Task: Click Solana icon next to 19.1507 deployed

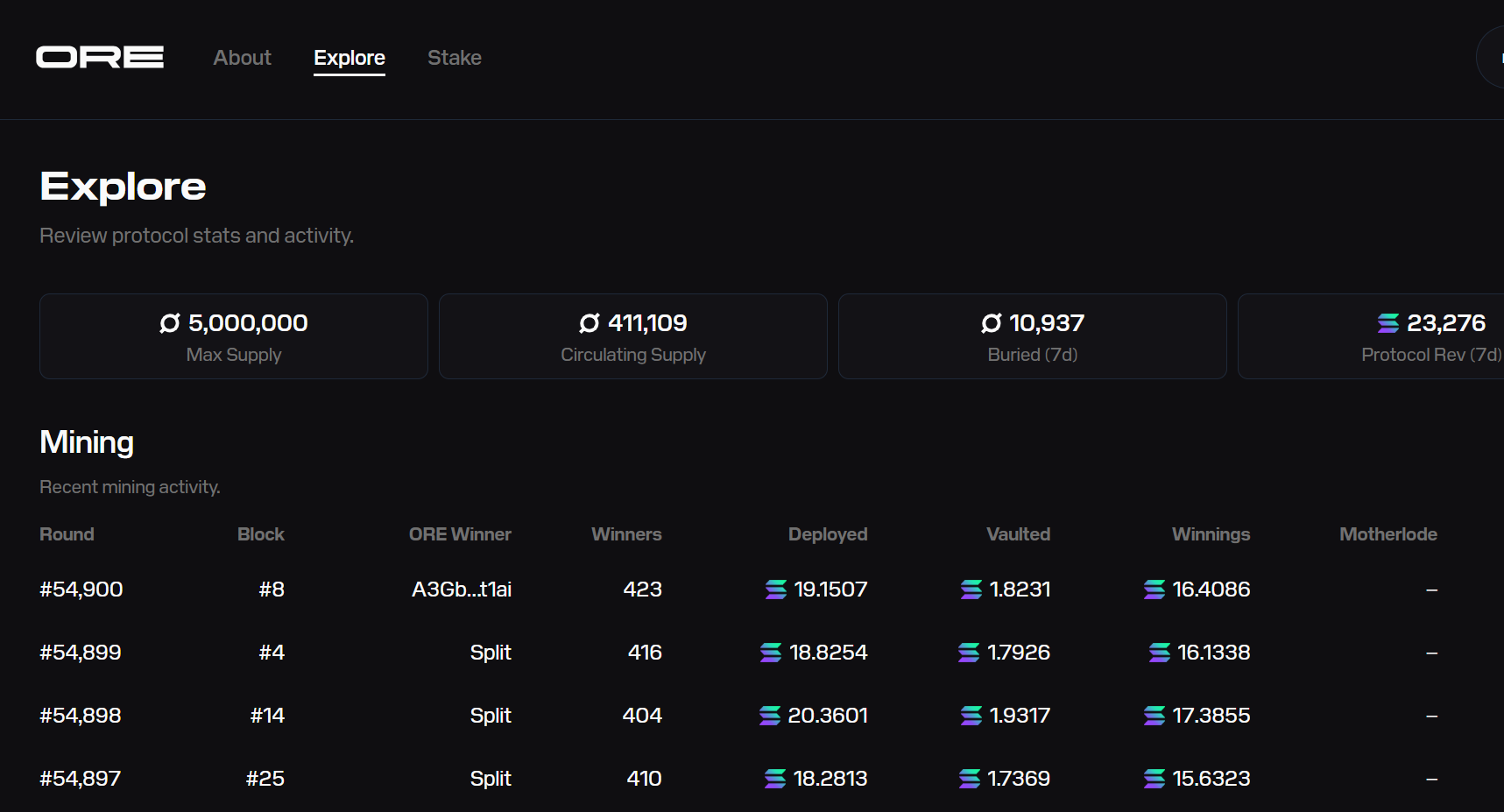Action: pos(776,590)
